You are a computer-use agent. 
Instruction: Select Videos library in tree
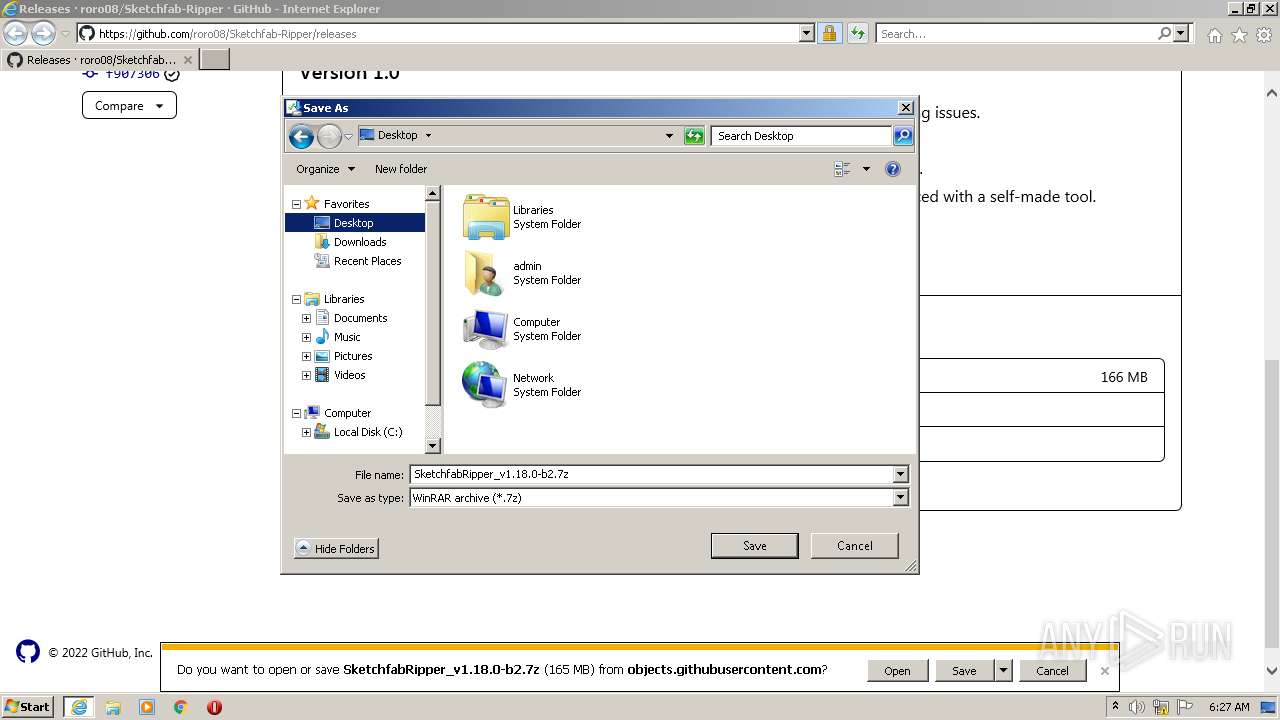click(349, 375)
